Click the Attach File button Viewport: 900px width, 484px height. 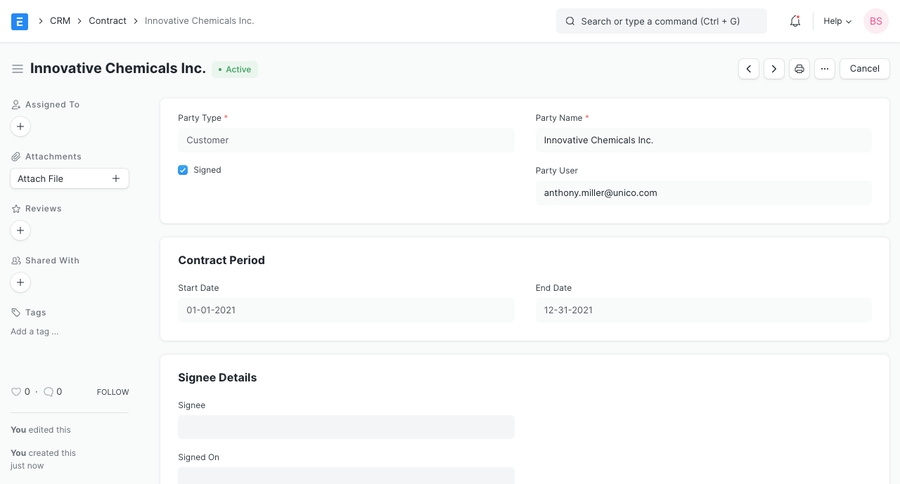coord(69,179)
